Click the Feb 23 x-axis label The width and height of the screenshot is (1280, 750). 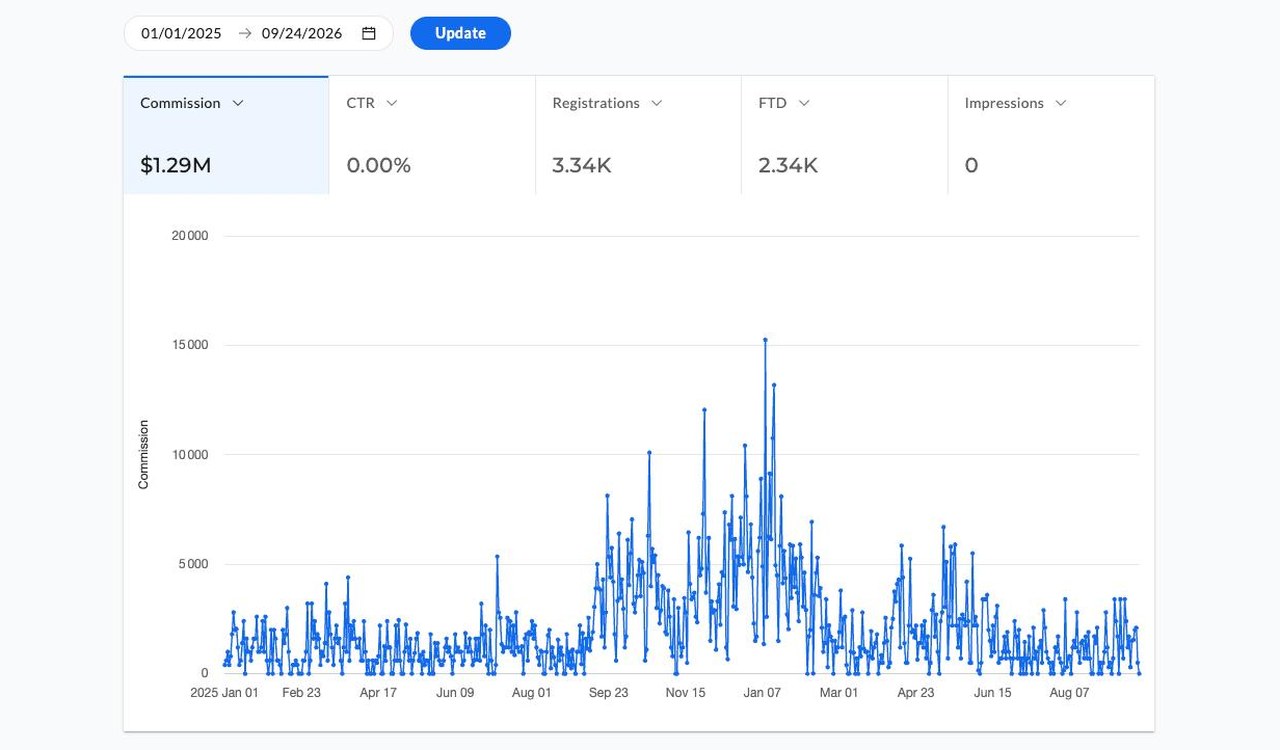301,692
